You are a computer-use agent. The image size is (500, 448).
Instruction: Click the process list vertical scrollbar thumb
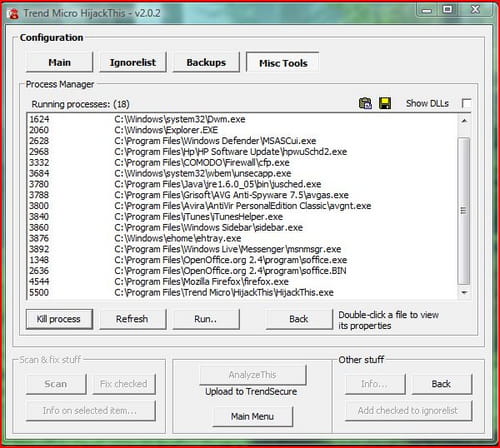pos(464,211)
